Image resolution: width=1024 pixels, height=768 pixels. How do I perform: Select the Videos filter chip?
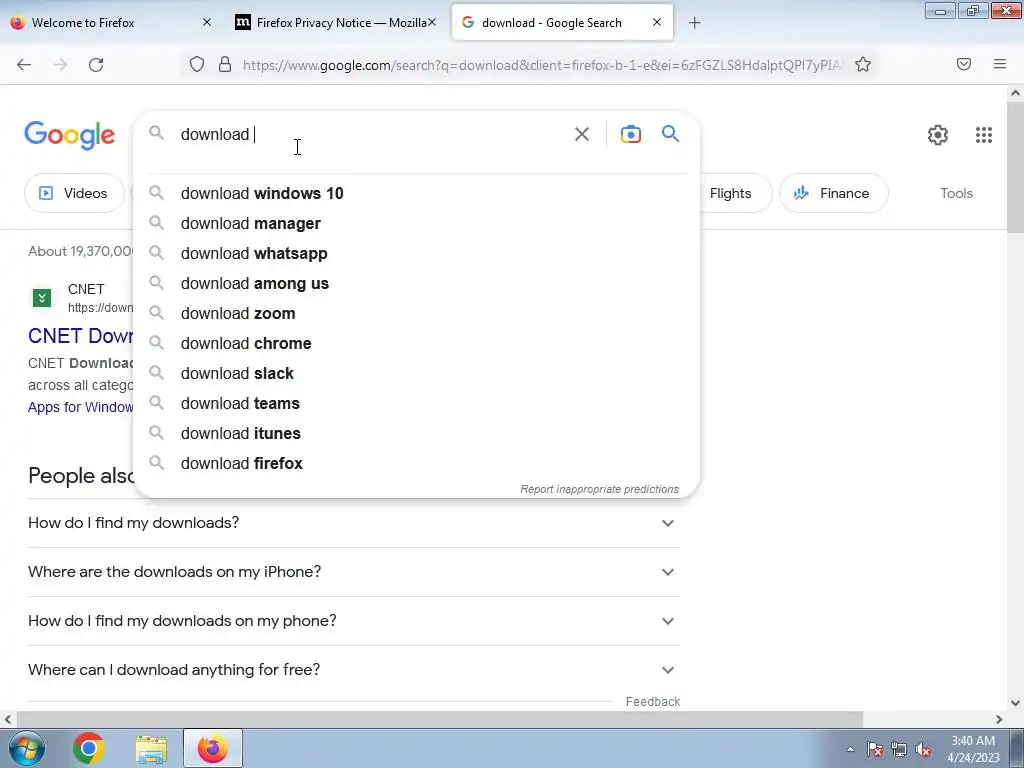point(74,193)
